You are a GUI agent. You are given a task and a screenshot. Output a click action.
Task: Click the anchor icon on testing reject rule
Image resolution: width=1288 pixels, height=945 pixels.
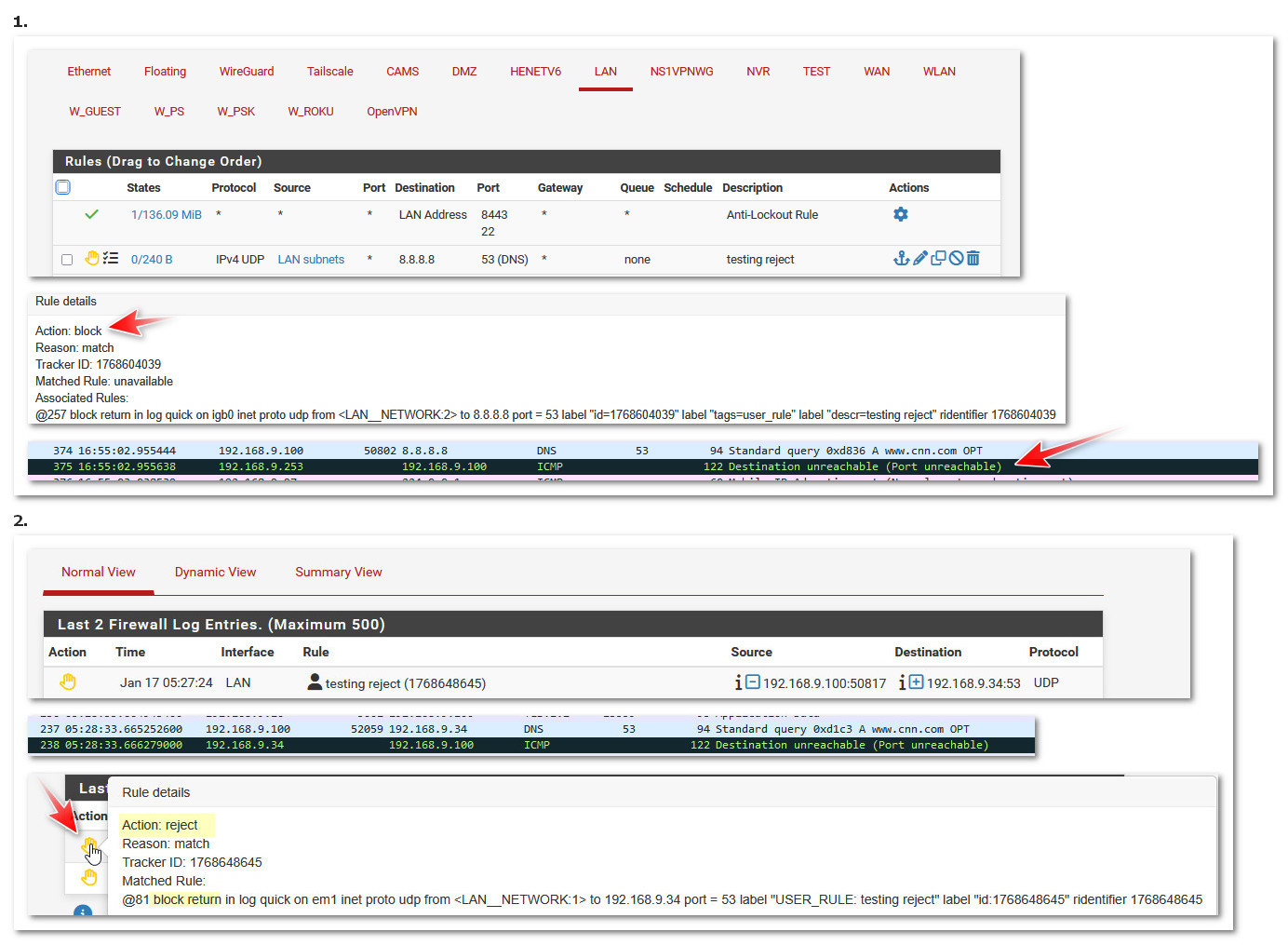900,259
